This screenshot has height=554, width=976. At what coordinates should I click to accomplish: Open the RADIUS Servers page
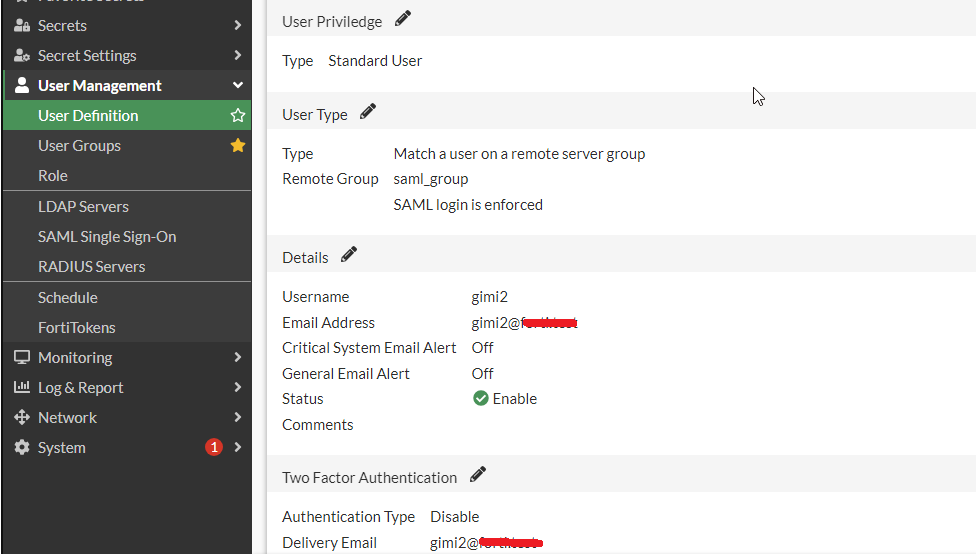pyautogui.click(x=92, y=267)
